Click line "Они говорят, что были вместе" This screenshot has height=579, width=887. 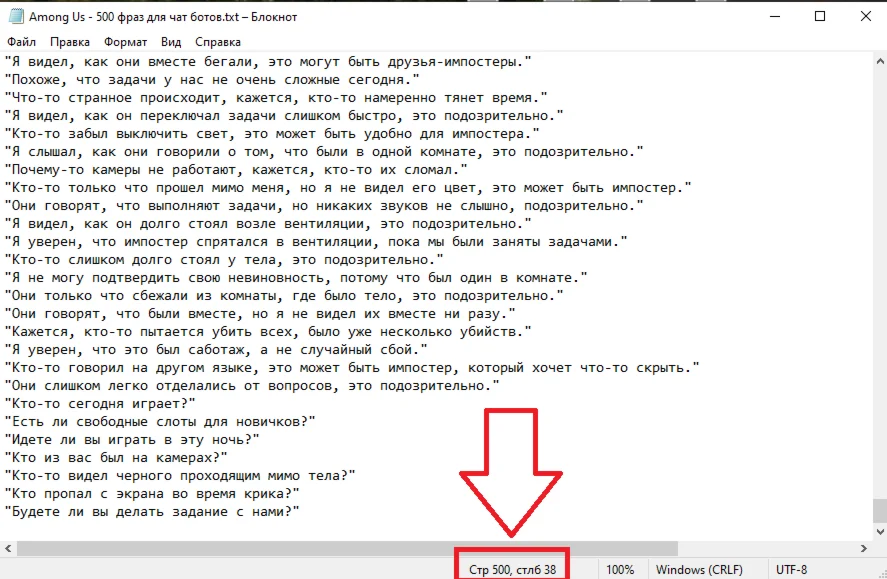click(x=260, y=313)
